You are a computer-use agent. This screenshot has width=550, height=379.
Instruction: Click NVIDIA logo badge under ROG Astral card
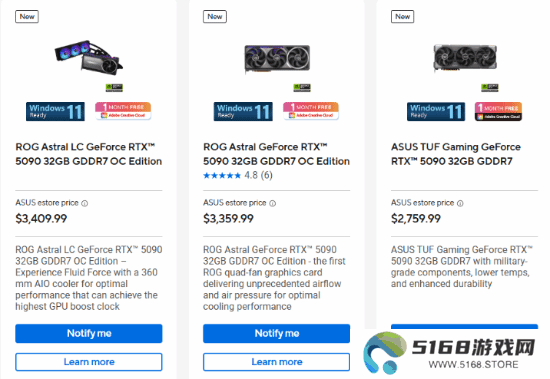pyautogui.click(x=302, y=87)
